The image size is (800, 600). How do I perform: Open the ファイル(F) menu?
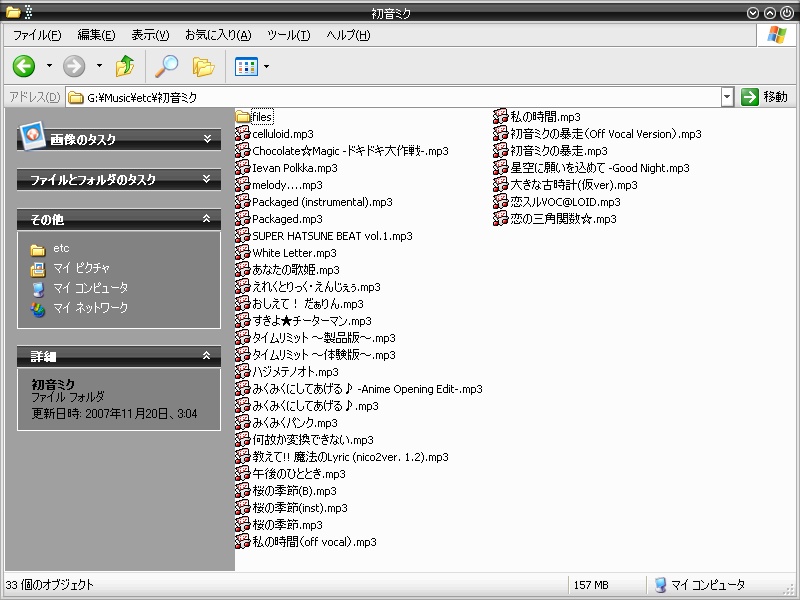pyautogui.click(x=37, y=35)
